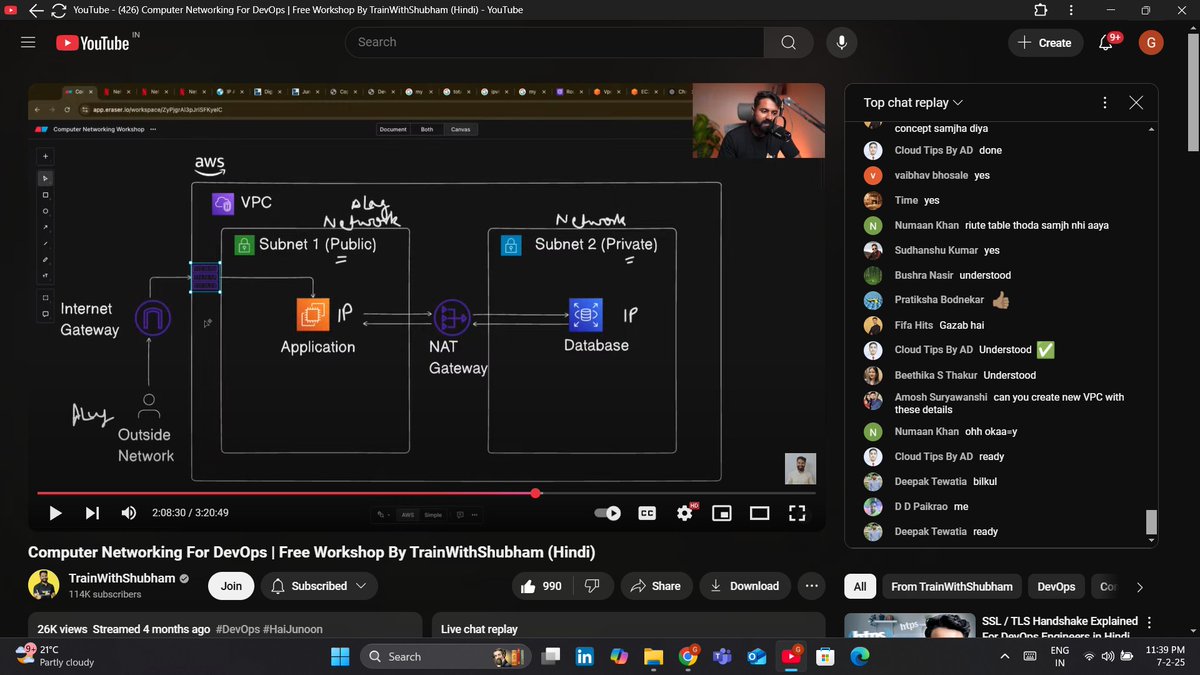Screen dimensions: 1200x675
Task: Like the video
Action: (x=541, y=586)
